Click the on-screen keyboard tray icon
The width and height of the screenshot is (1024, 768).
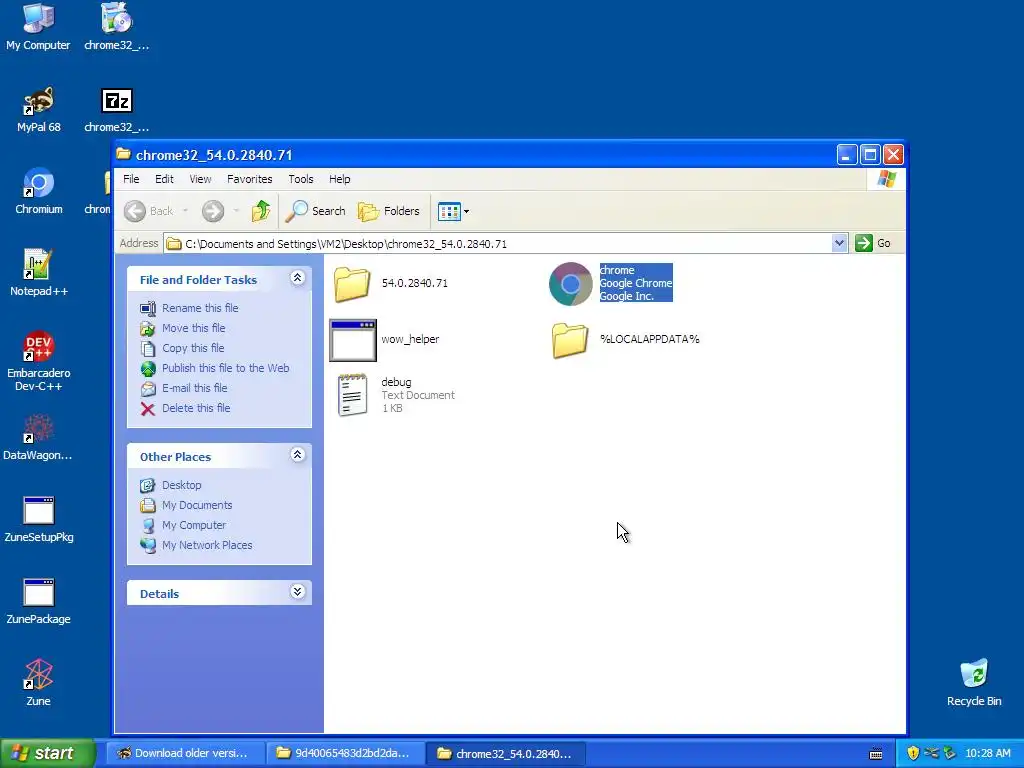pos(876,754)
